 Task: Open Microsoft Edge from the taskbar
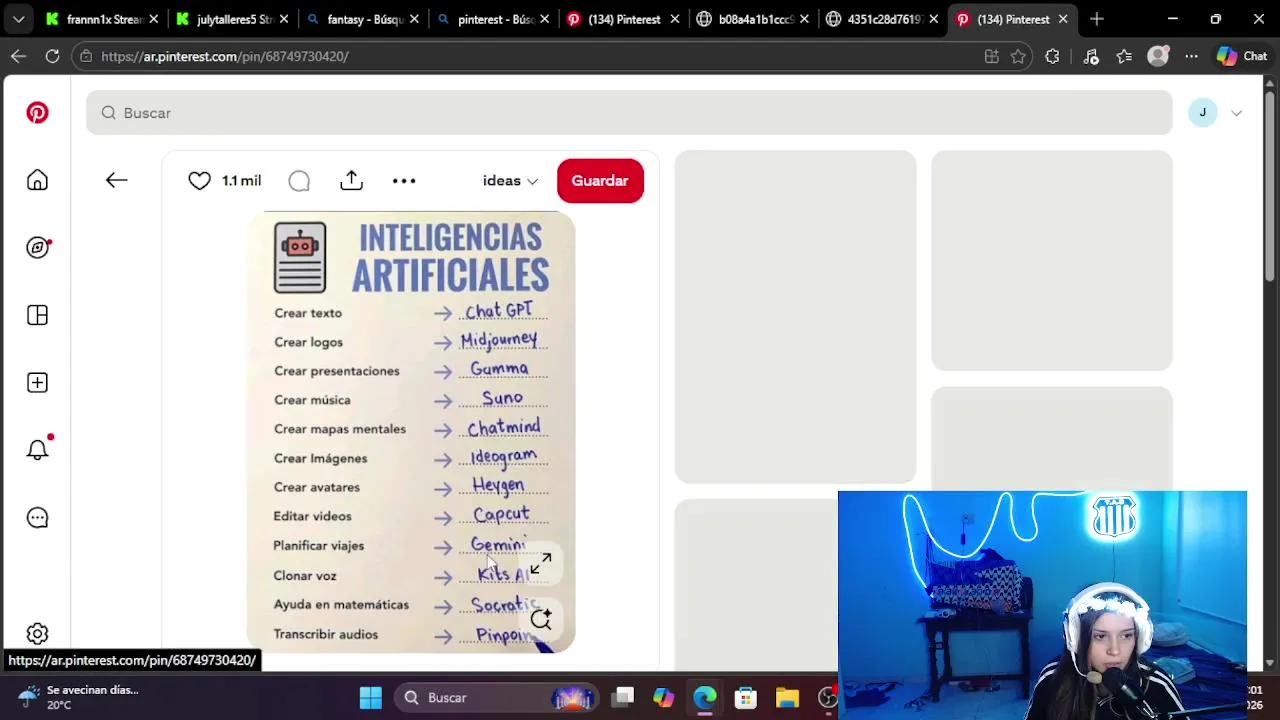coord(705,698)
